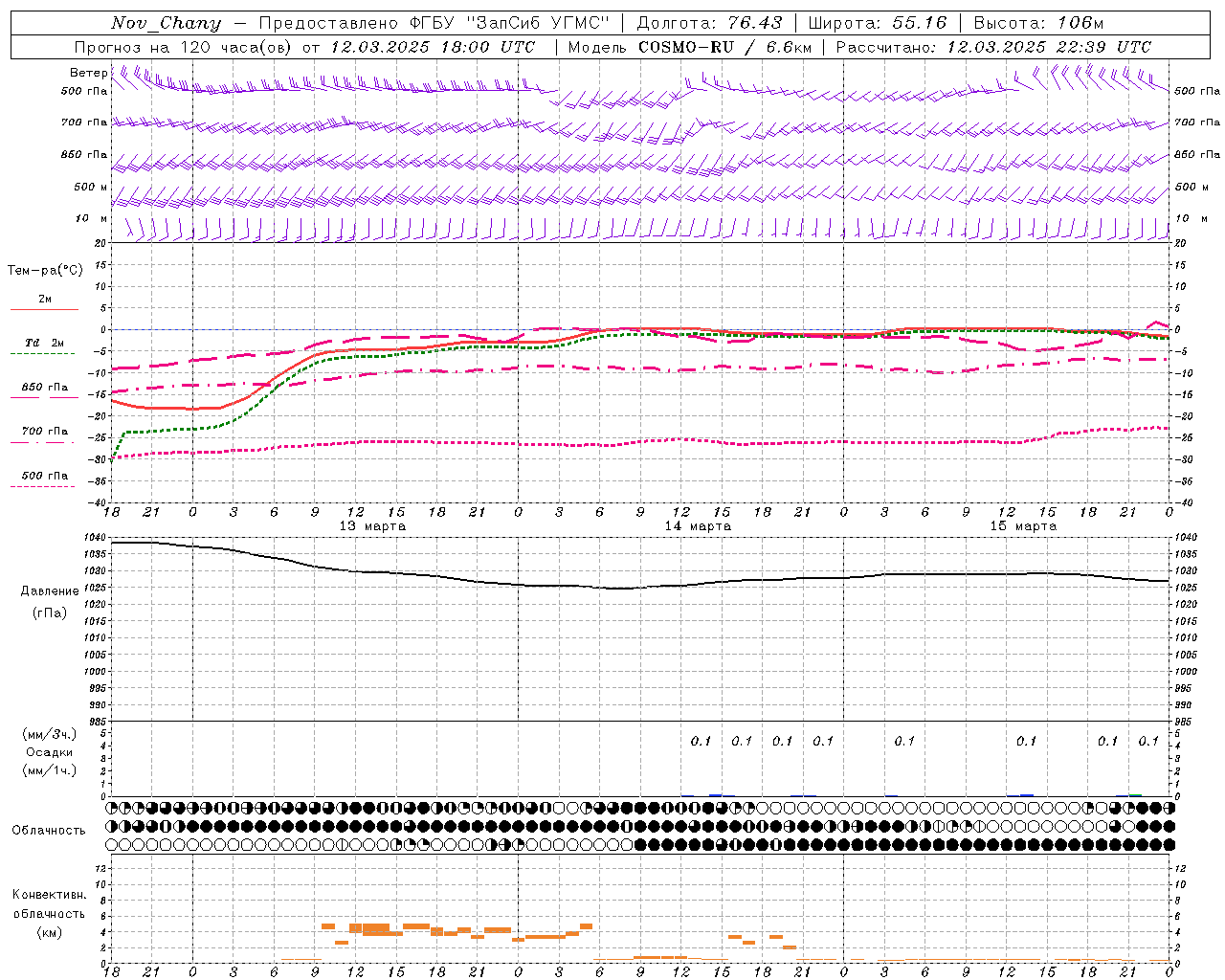Click the 'Тем-ра(°C)' temperature label
Image resolution: width=1225 pixels, height=980 pixels.
45,270
